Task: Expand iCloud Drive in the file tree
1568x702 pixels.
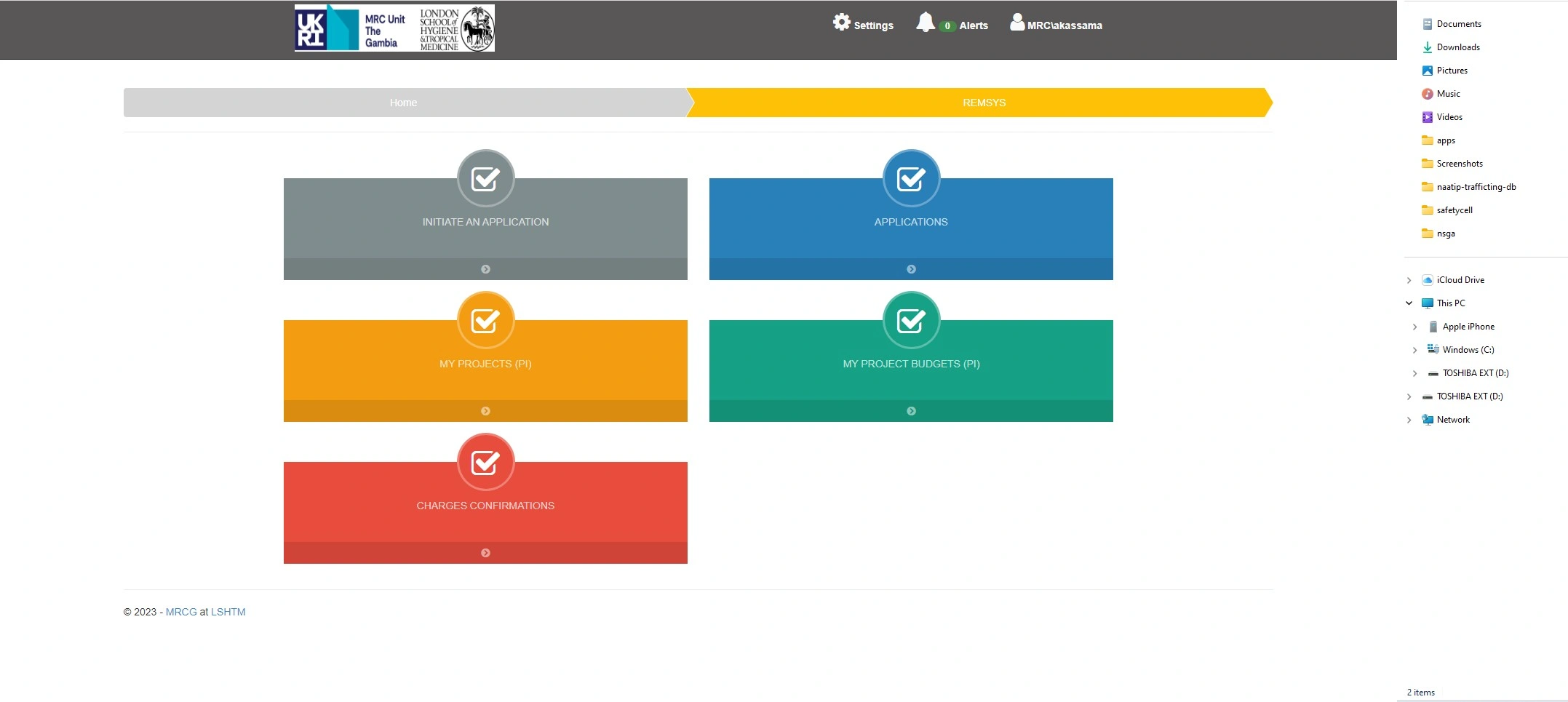Action: pos(1409,280)
